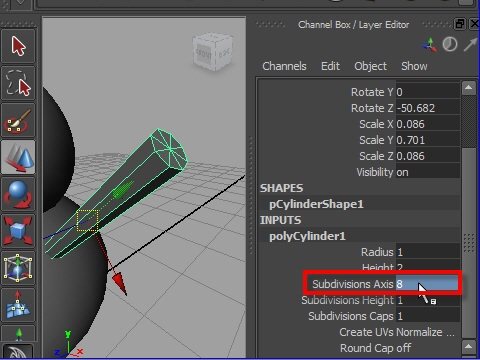
Task: Toggle the channel speed dial icon
Action: tap(450, 44)
